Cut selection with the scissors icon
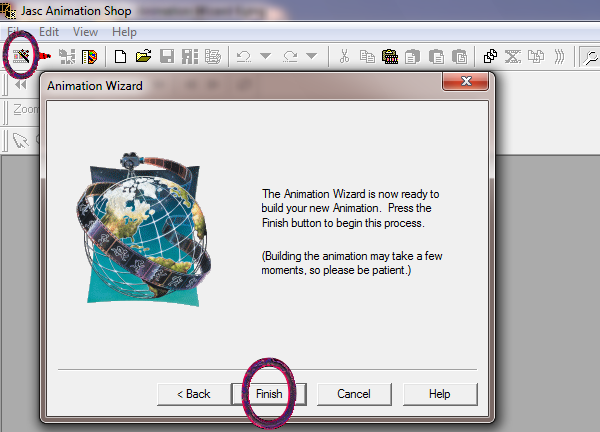 344,57
